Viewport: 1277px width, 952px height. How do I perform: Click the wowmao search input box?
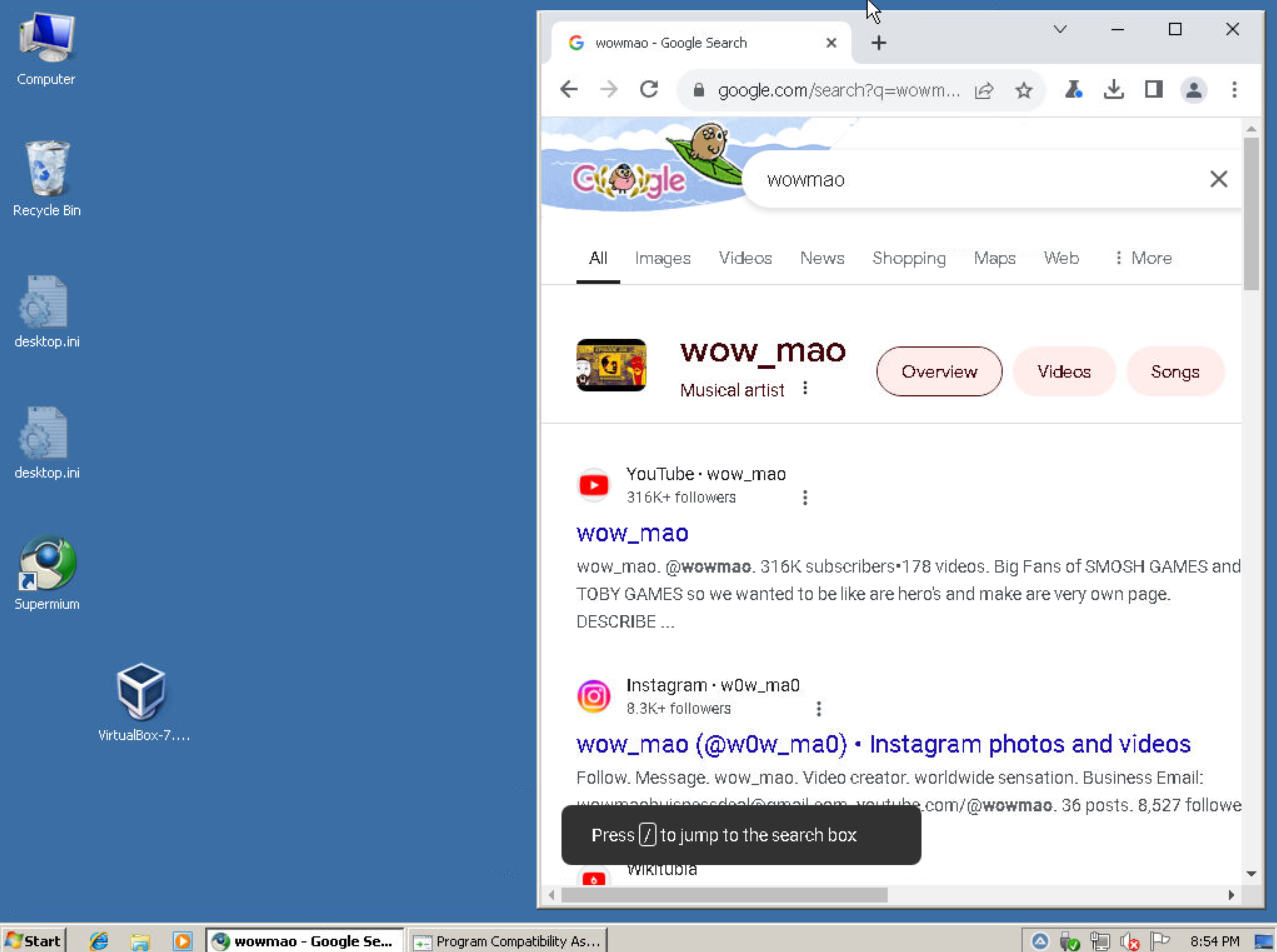click(980, 180)
